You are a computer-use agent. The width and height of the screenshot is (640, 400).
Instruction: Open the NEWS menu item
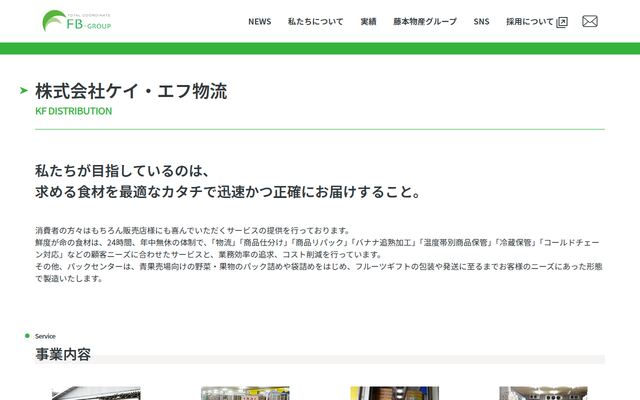click(x=260, y=22)
